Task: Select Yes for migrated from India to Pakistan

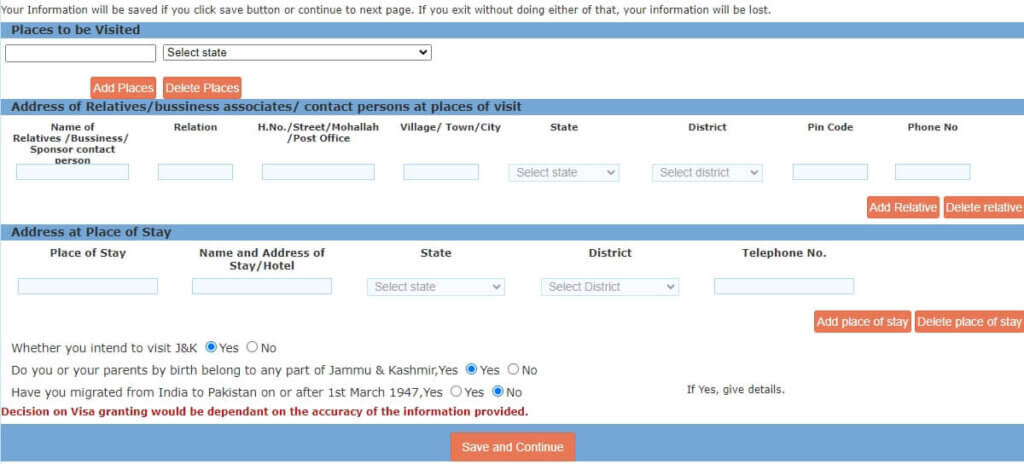Action: tap(456, 392)
